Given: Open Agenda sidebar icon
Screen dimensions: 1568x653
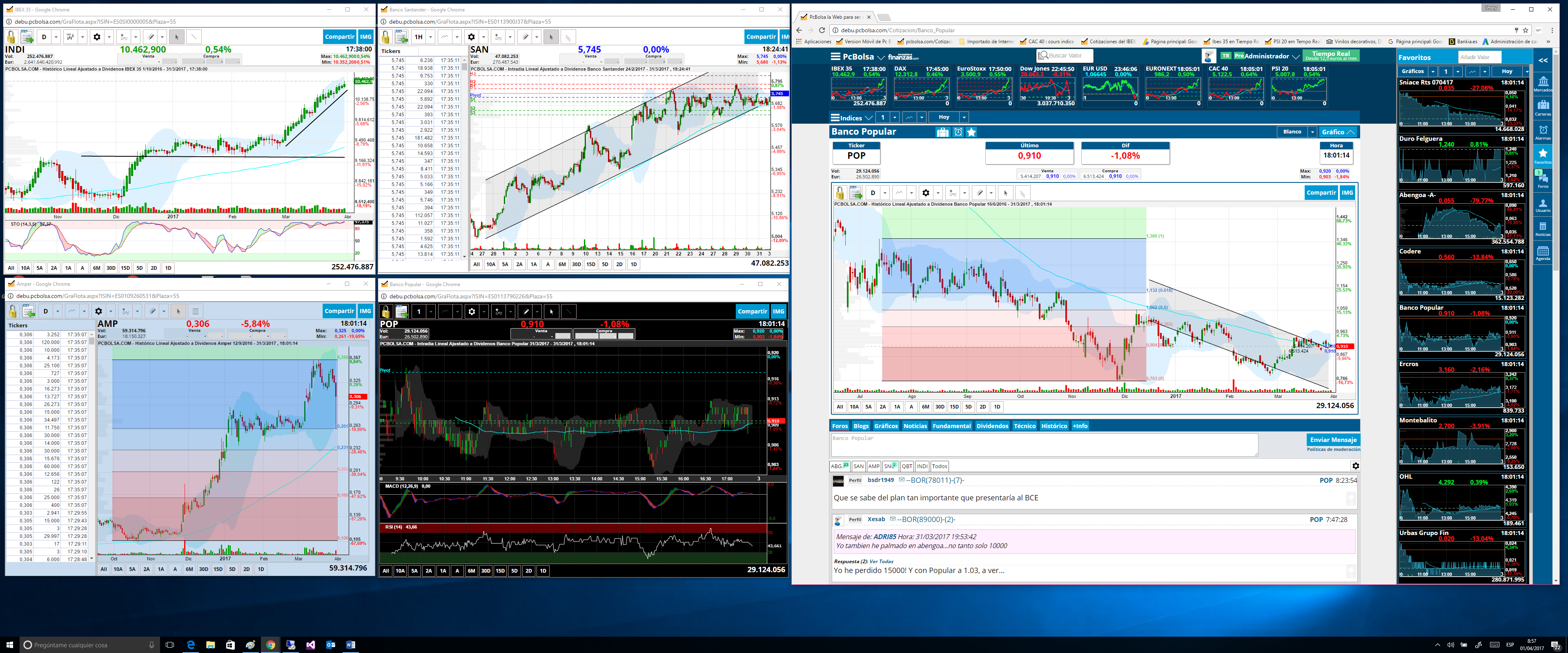Looking at the screenshot, I should tap(1543, 253).
